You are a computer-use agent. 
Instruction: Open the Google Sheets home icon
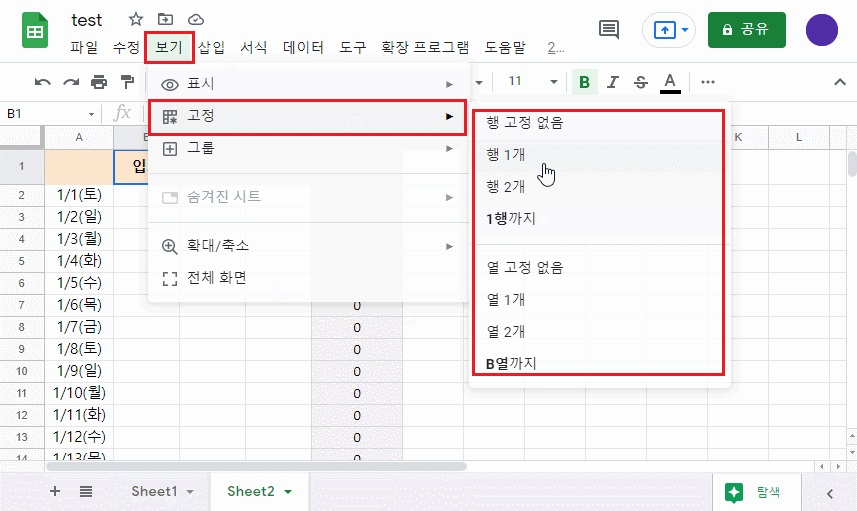coord(34,31)
